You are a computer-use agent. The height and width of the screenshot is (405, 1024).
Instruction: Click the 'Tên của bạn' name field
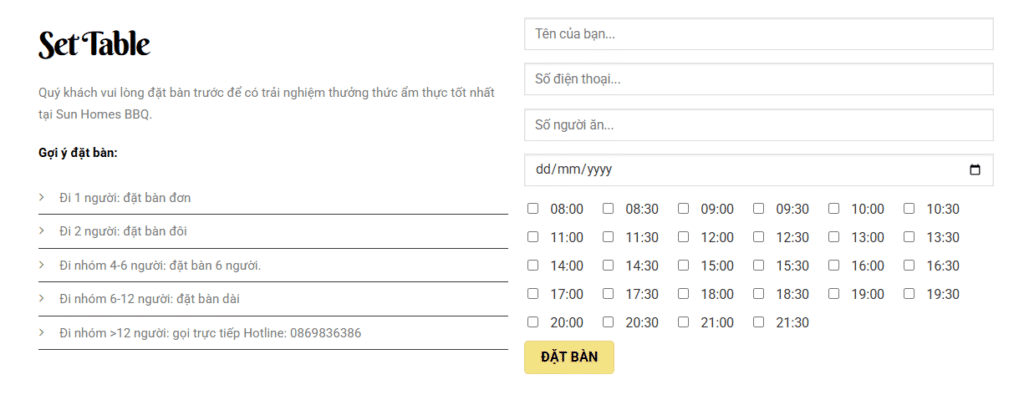[758, 34]
